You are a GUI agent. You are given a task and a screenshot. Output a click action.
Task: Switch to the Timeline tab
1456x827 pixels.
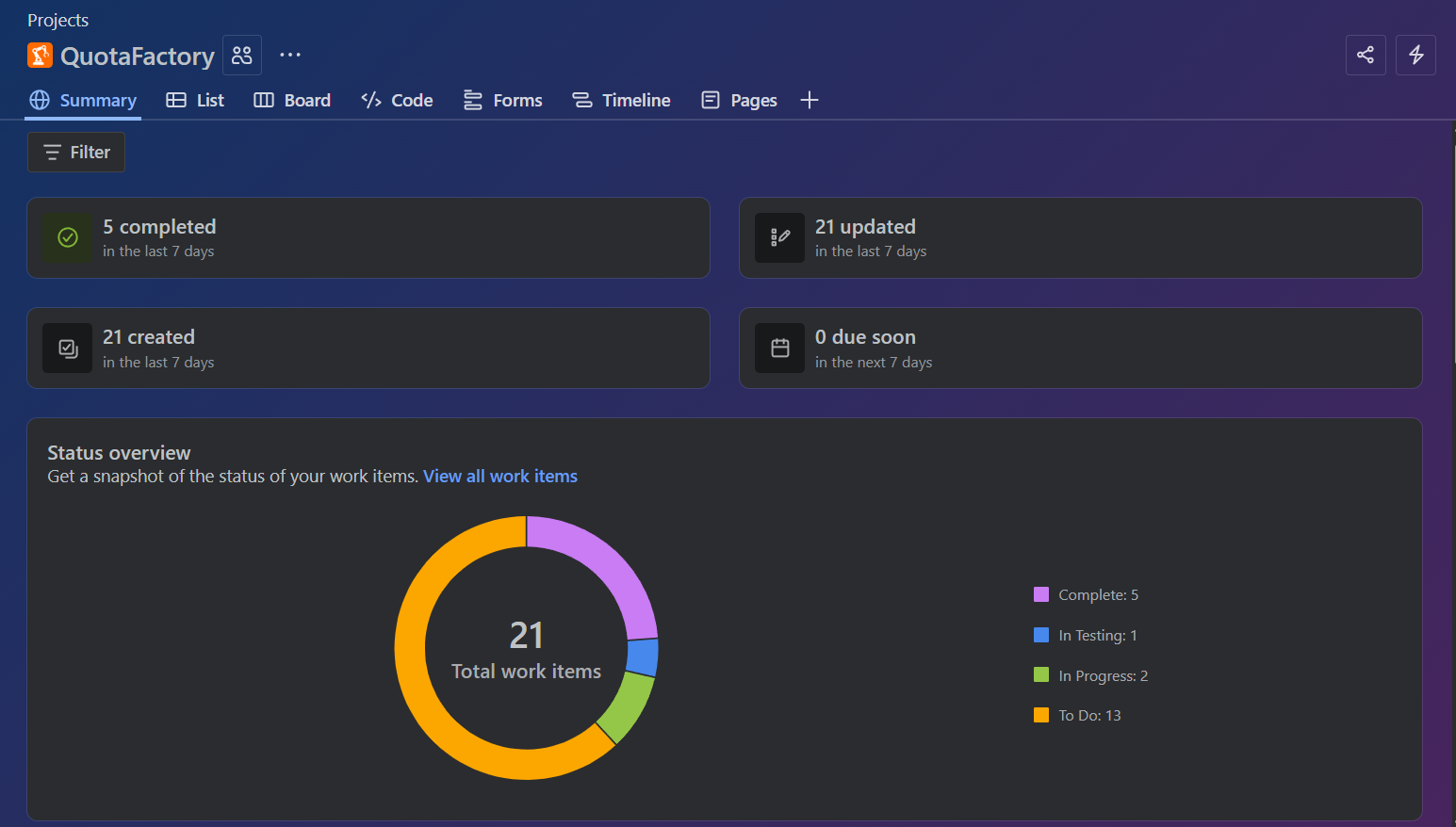622,101
